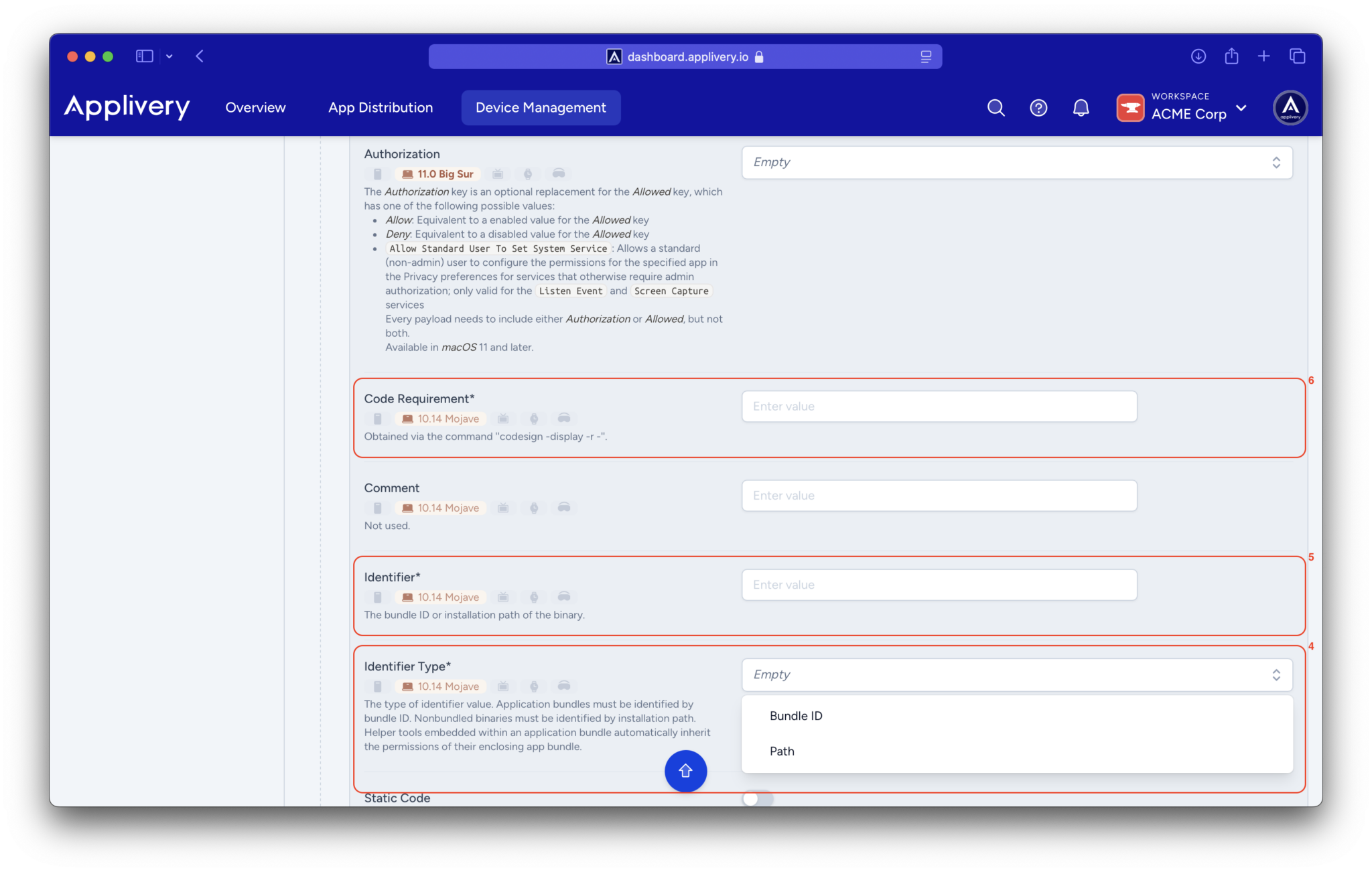Open a new tab with plus icon
The width and height of the screenshot is (1372, 872).
point(1264,56)
